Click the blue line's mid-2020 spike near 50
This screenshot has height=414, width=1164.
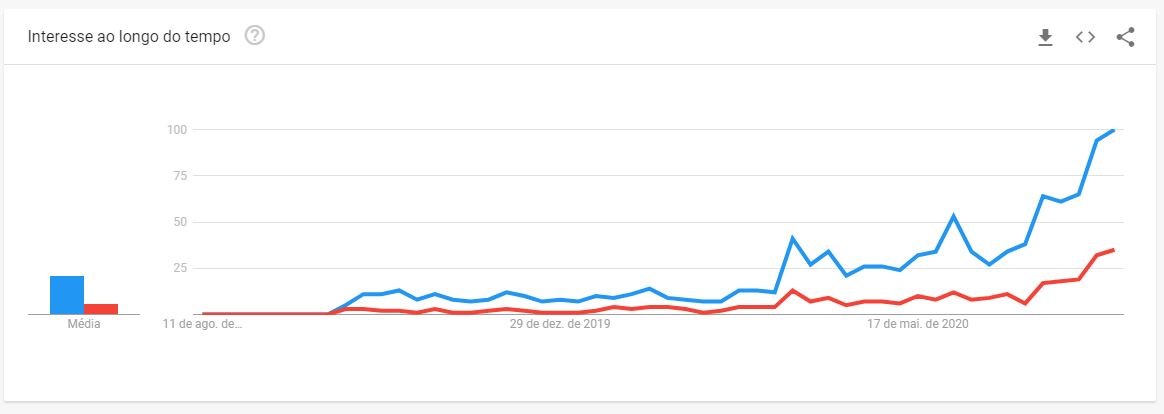tap(953, 216)
